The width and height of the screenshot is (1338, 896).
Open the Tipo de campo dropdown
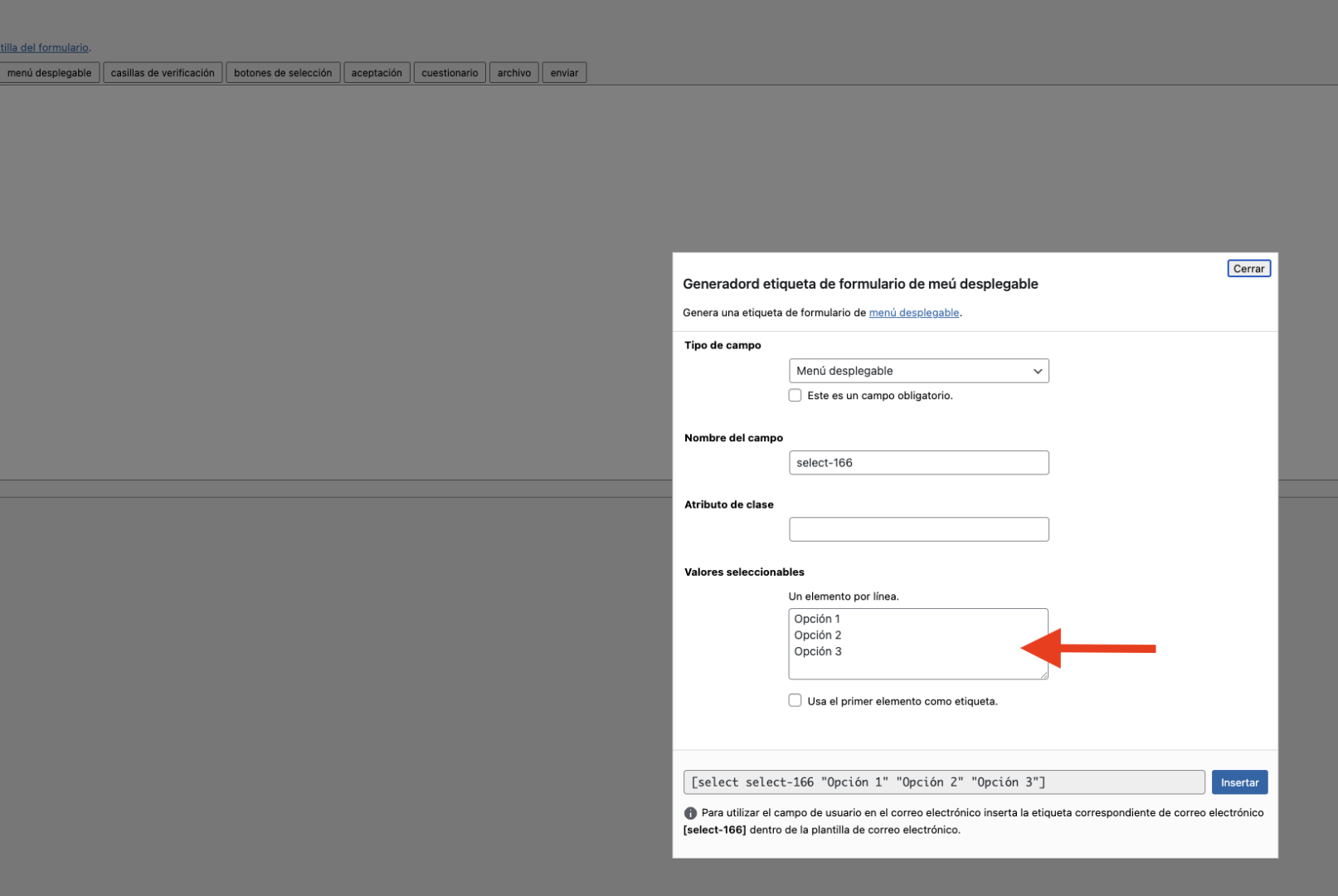[x=917, y=371]
